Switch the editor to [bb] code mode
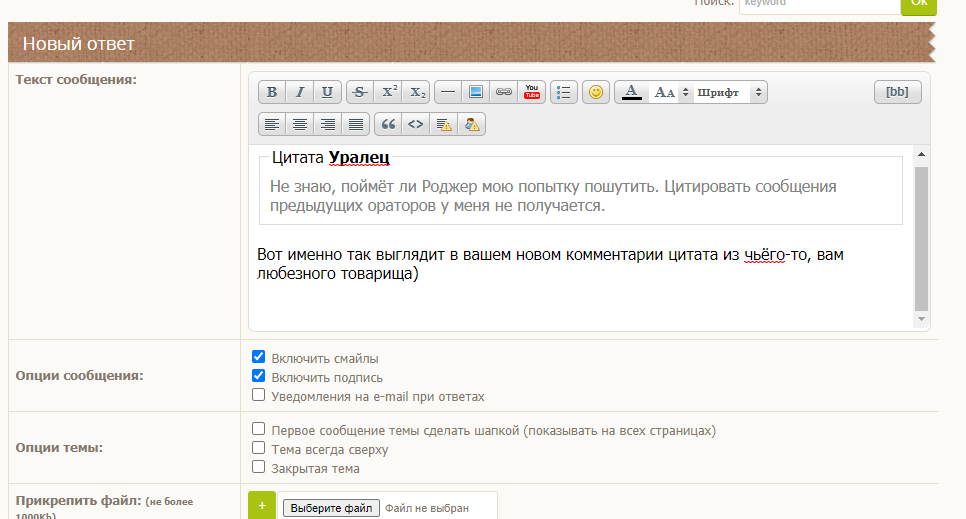 click(897, 92)
